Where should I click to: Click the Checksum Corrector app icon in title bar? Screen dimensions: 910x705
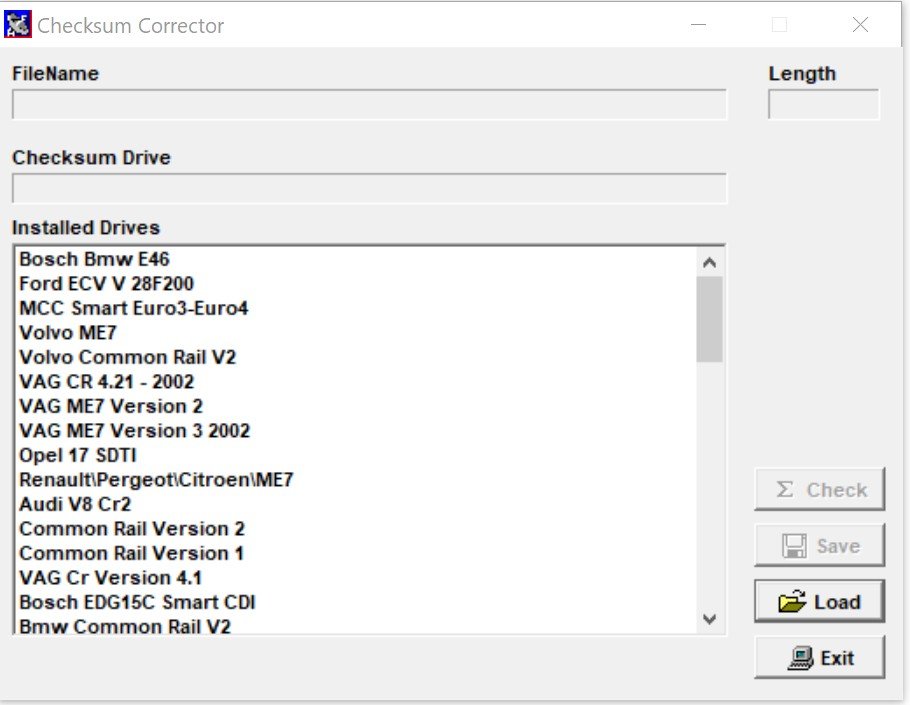tap(17, 25)
